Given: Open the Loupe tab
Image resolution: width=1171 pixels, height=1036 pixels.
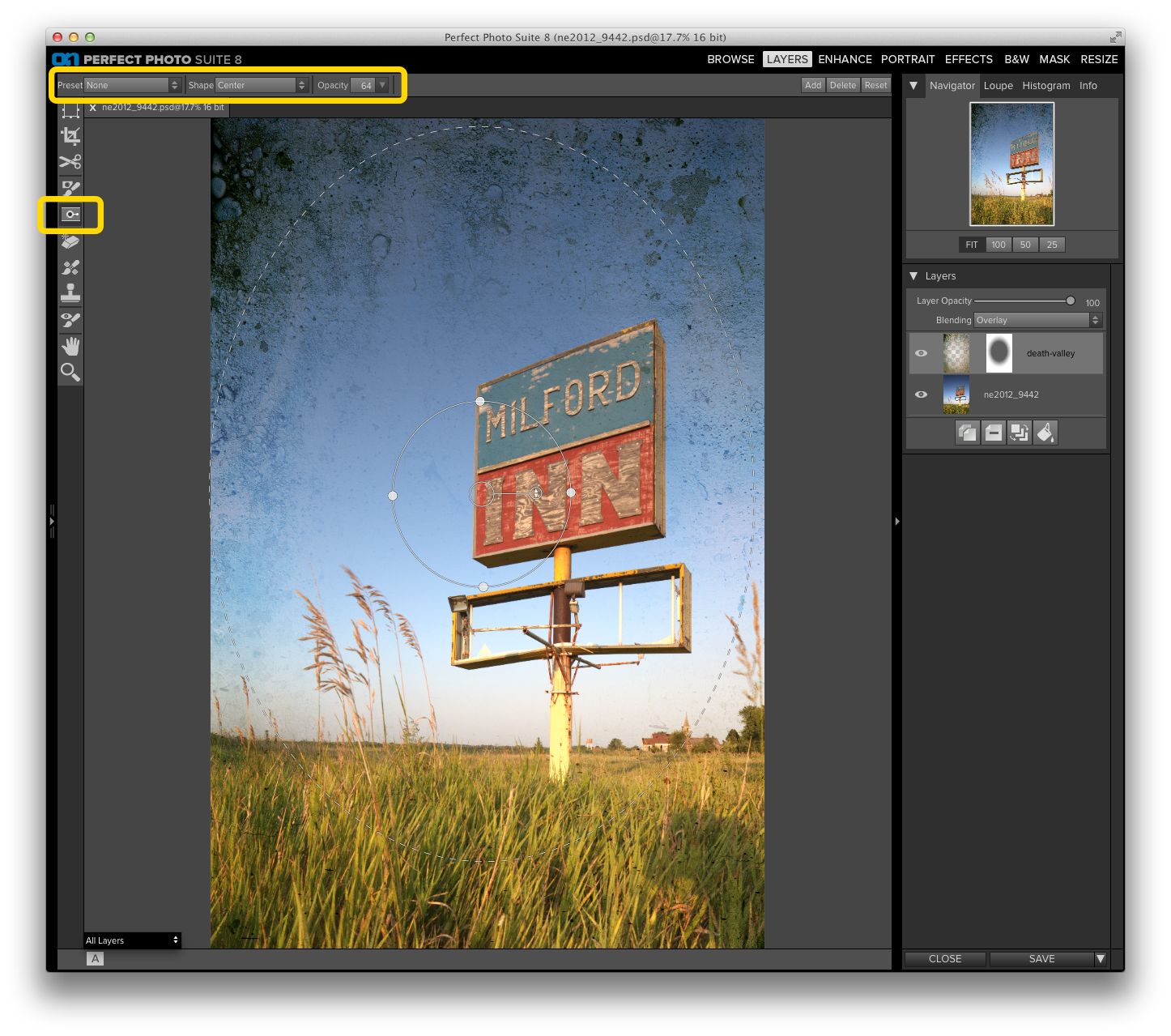Looking at the screenshot, I should pos(999,86).
